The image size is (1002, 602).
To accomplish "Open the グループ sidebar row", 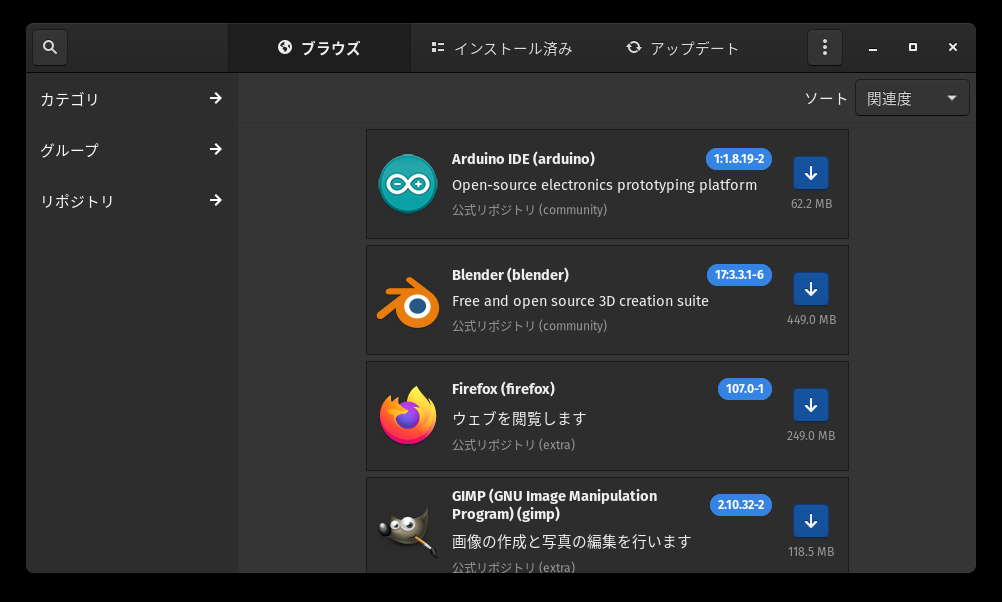I will (x=132, y=150).
